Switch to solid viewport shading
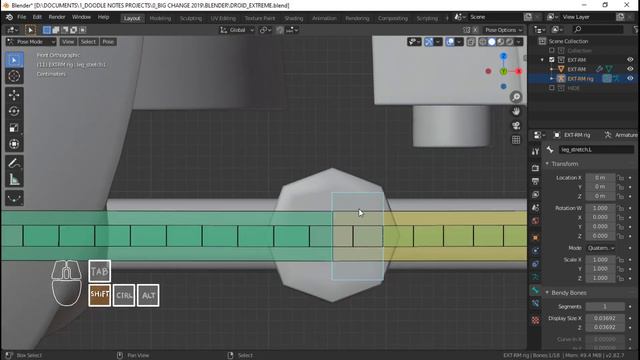Viewport: 640px width, 360px height. [x=492, y=42]
